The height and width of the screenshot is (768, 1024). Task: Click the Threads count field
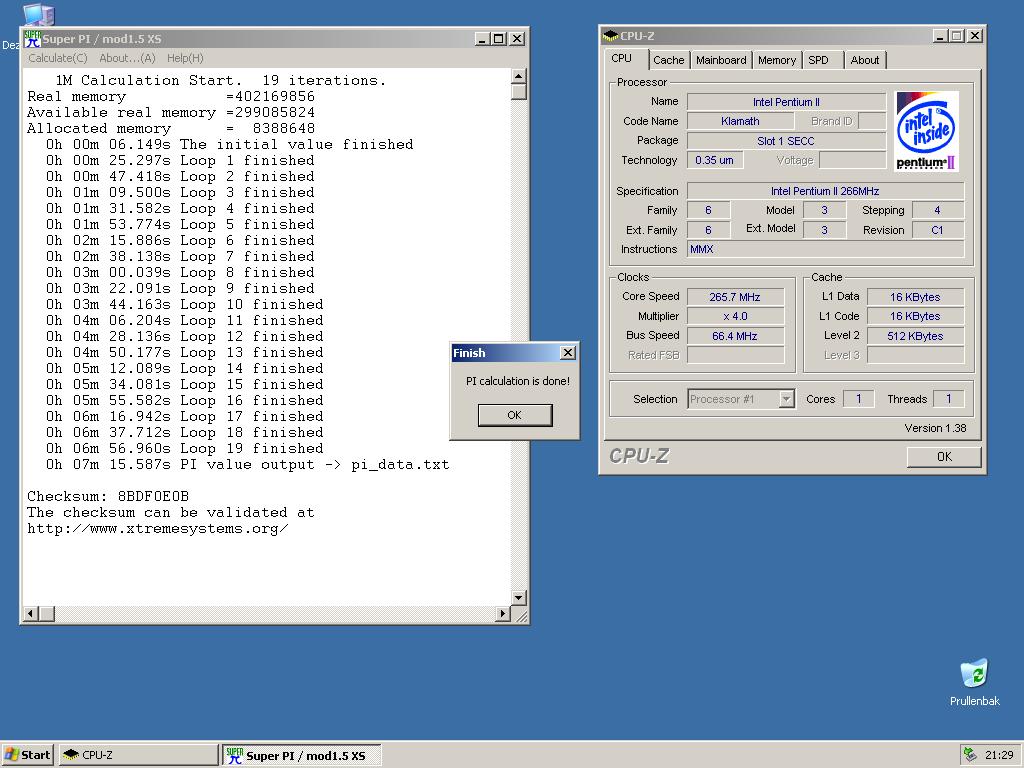pyautogui.click(x=948, y=399)
